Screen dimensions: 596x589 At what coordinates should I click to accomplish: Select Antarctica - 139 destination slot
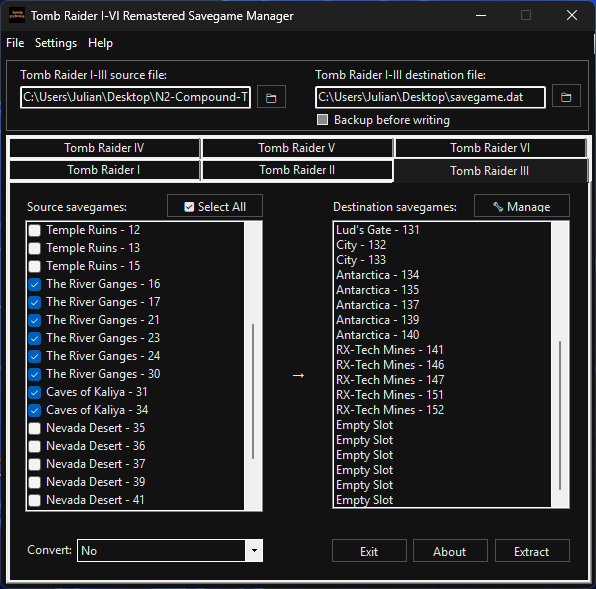pyautogui.click(x=442, y=320)
